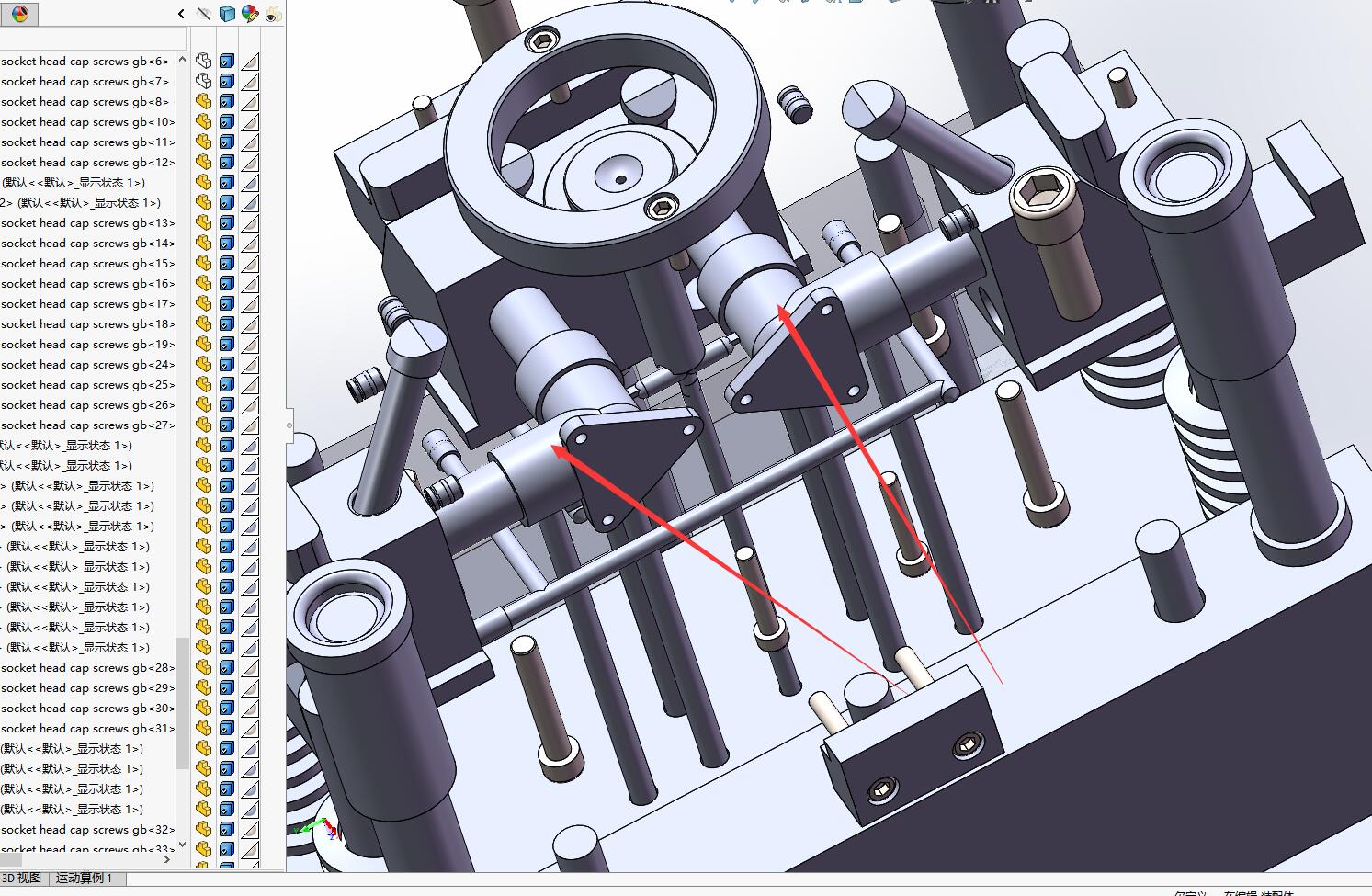Open the DisplayManager appearance tab
This screenshot has width=1372, height=896.
click(19, 14)
